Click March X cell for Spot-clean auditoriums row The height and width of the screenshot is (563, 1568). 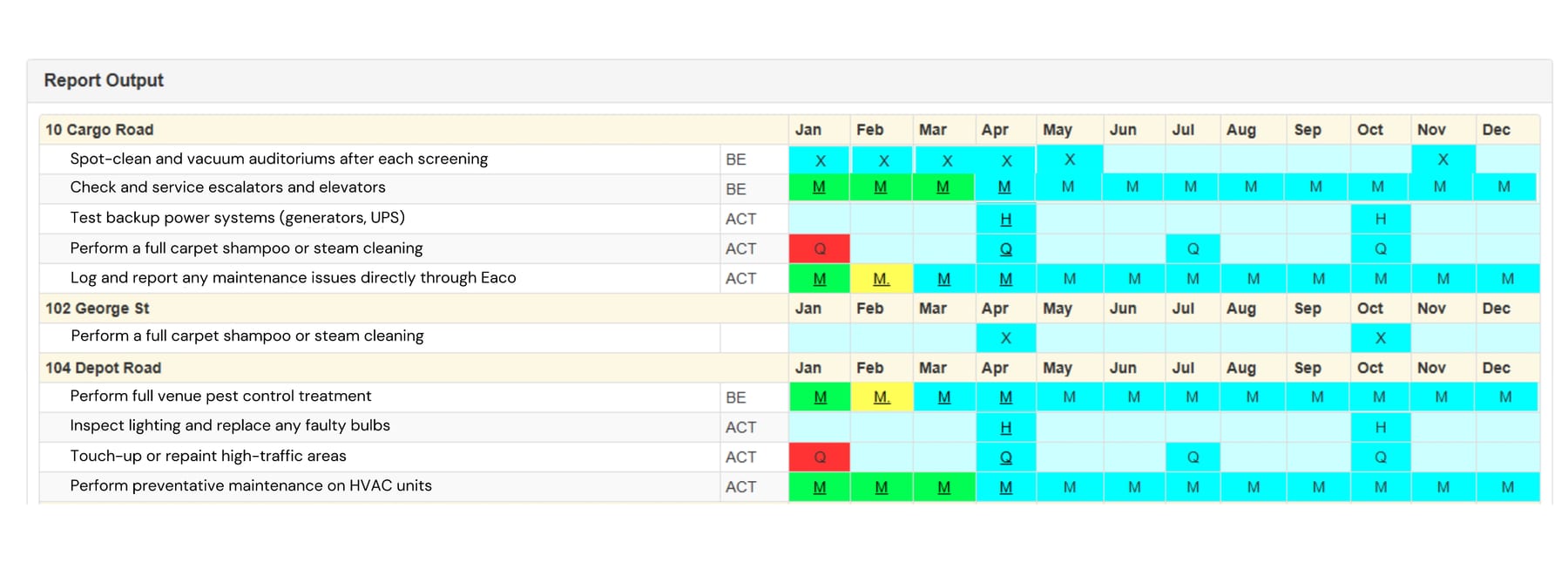coord(946,160)
